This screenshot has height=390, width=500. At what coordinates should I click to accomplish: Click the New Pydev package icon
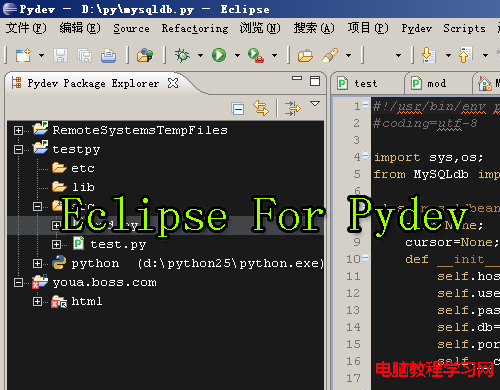coord(145,55)
